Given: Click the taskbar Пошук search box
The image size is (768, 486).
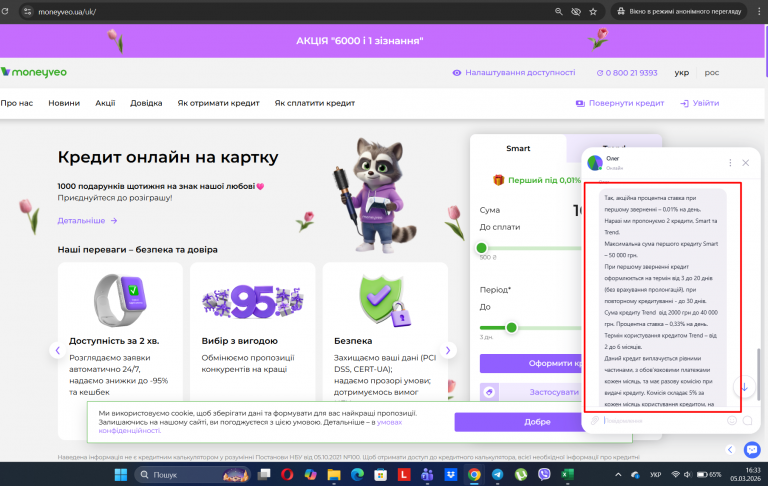Looking at the screenshot, I should (192, 474).
